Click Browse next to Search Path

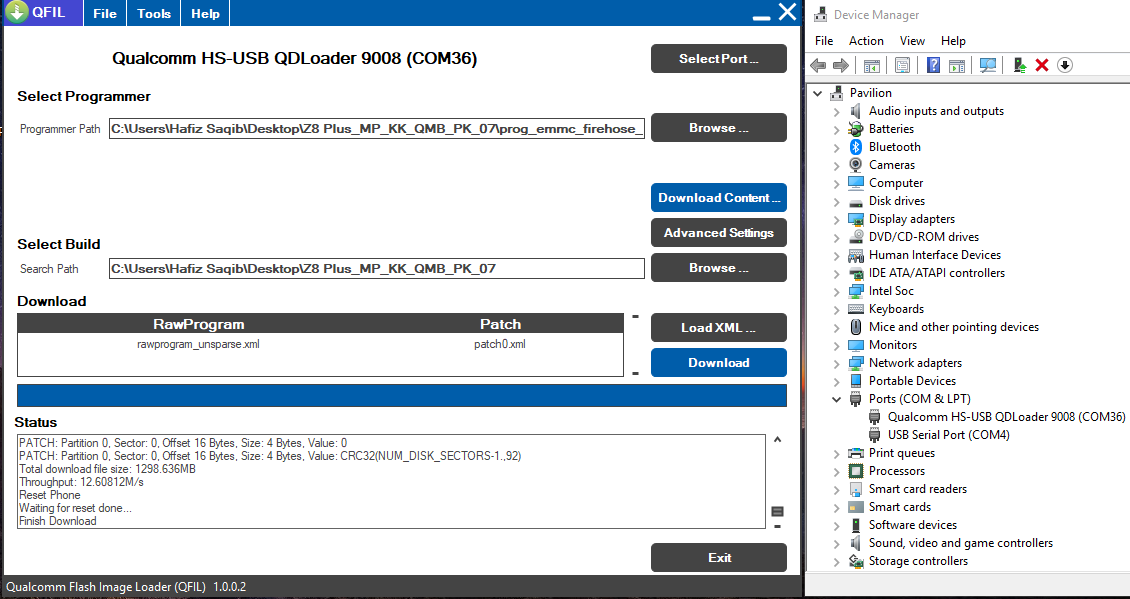click(x=719, y=267)
